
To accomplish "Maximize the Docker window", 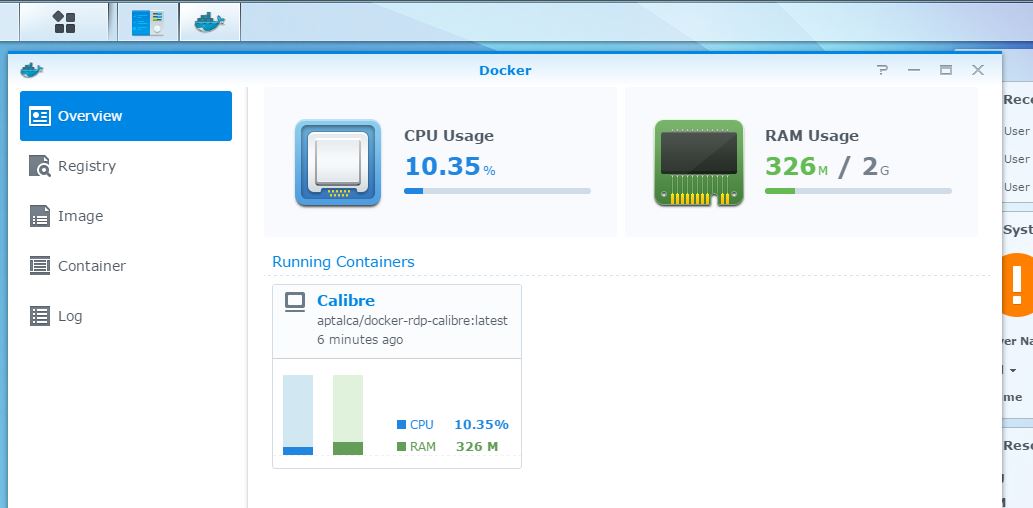I will tap(946, 70).
